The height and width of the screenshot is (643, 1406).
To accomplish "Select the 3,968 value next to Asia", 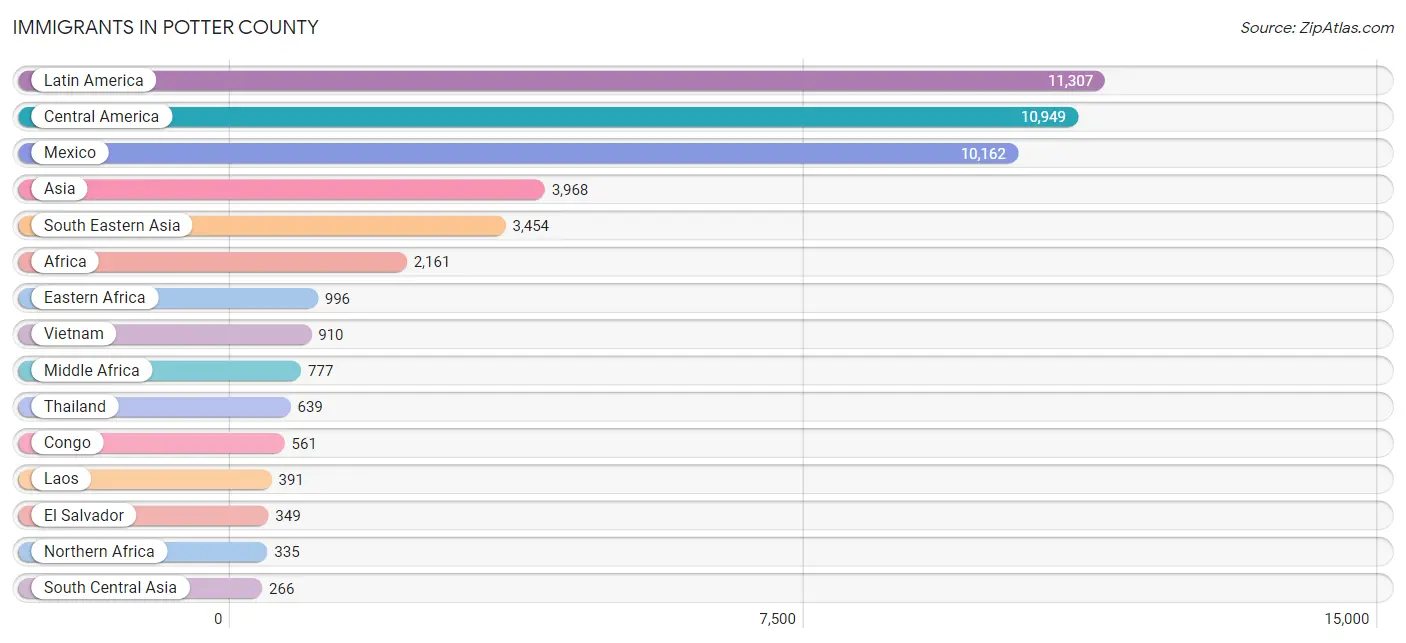I will click(570, 190).
